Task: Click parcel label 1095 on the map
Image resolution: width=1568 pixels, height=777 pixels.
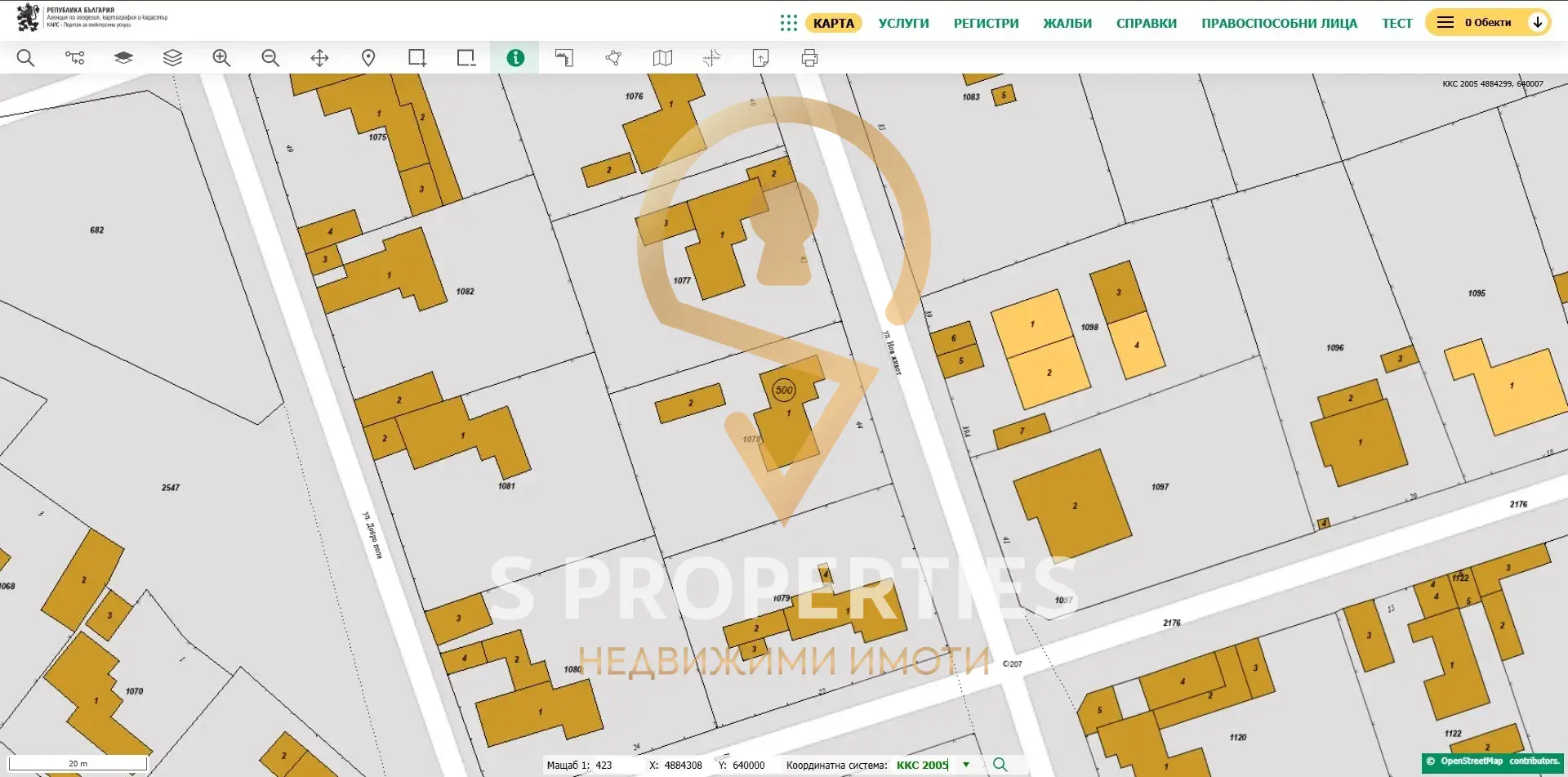Action: click(1477, 293)
